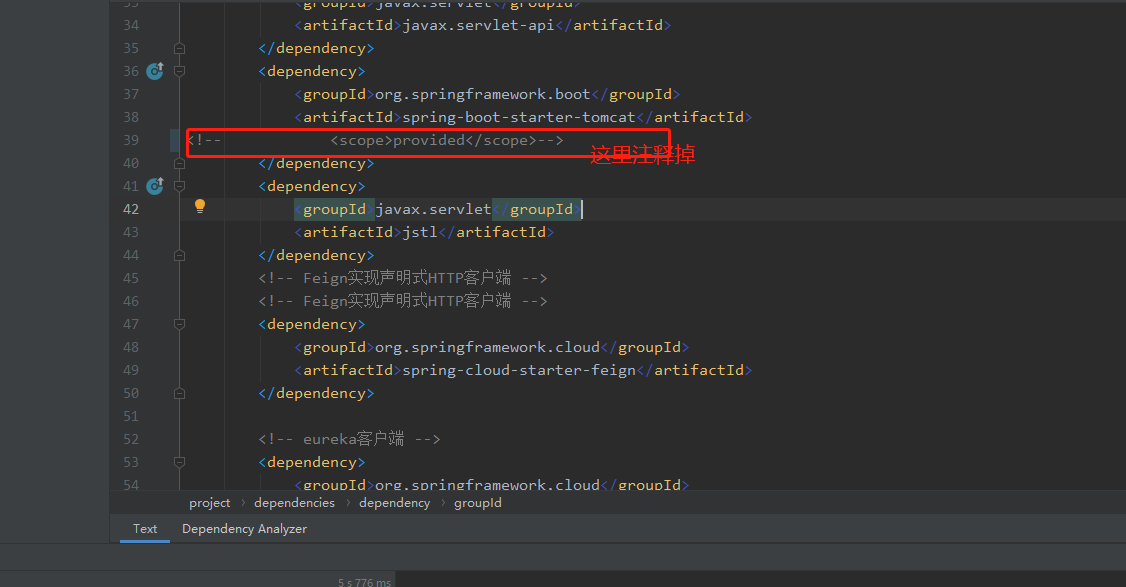
Task: Click the Maven gutter icon beside line 41
Action: coord(154,186)
